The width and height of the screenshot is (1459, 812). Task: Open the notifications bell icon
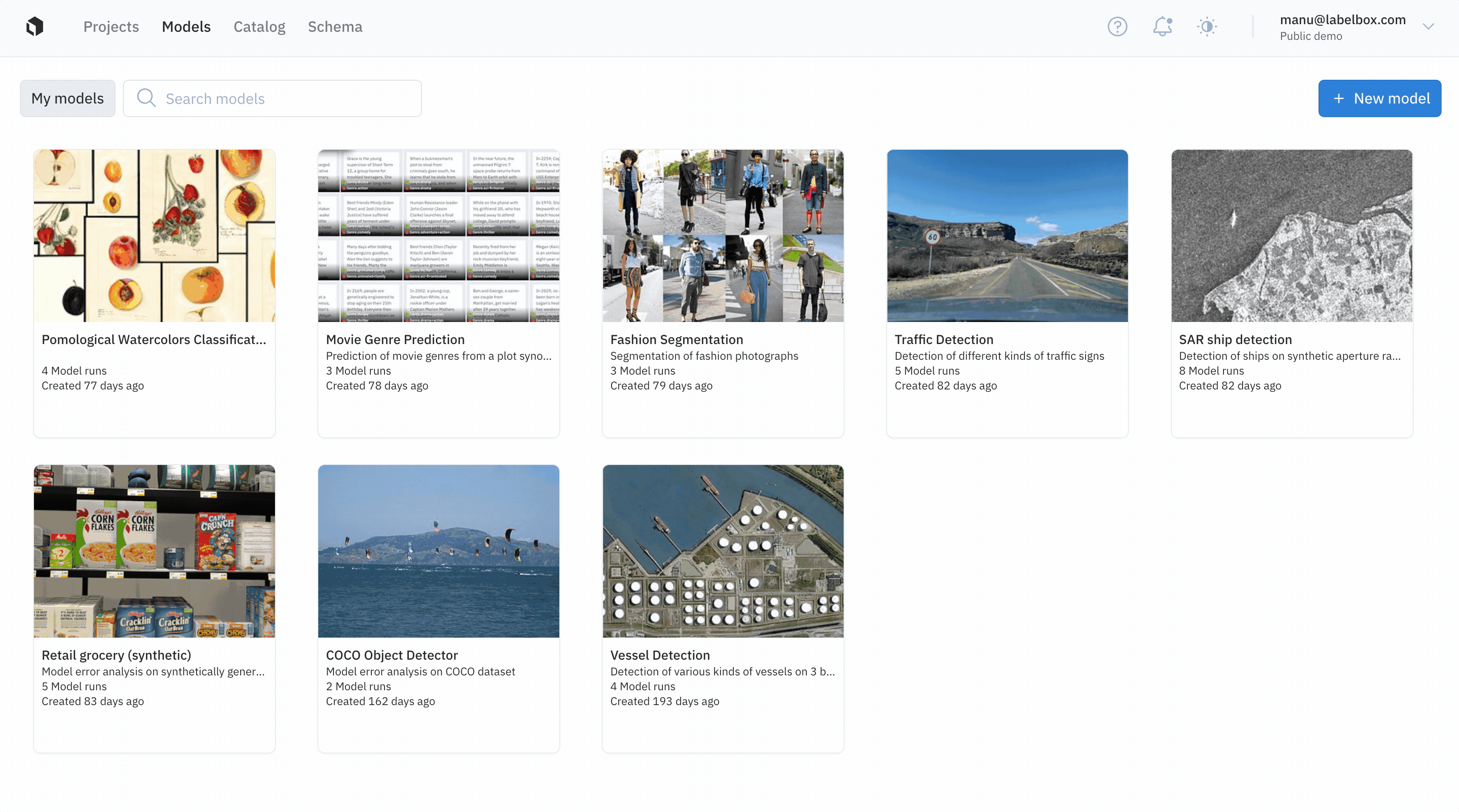(x=1162, y=27)
